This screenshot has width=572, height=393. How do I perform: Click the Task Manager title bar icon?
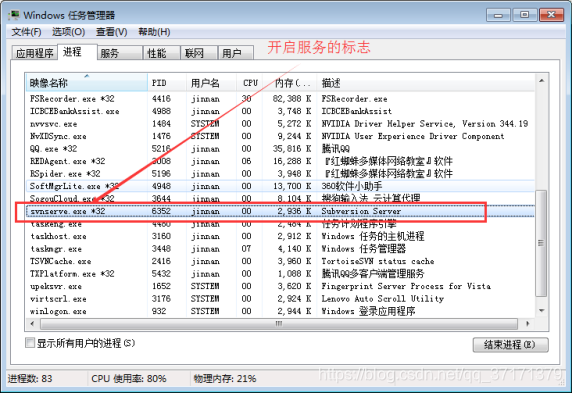(x=14, y=15)
